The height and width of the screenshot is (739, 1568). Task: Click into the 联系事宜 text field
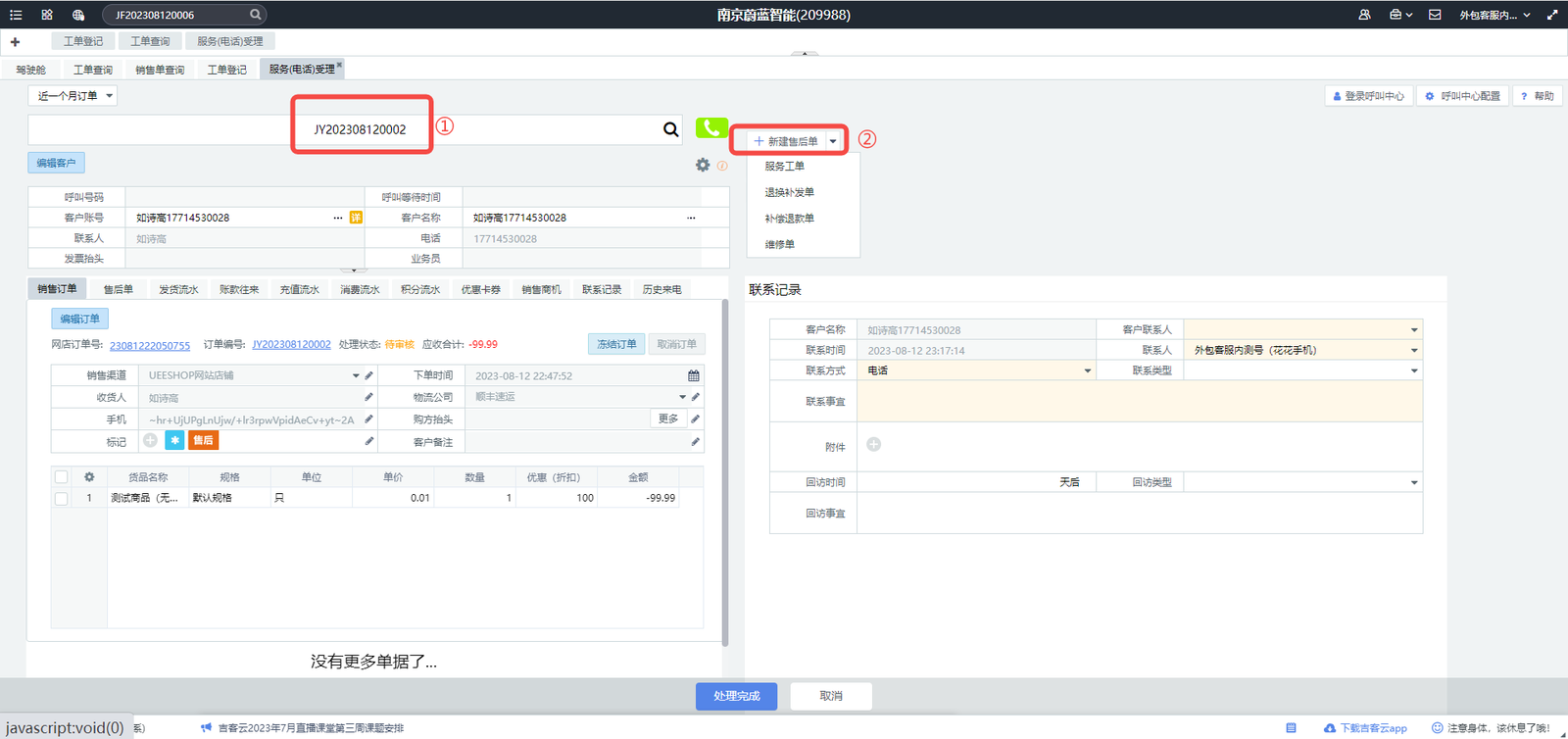(x=1139, y=402)
